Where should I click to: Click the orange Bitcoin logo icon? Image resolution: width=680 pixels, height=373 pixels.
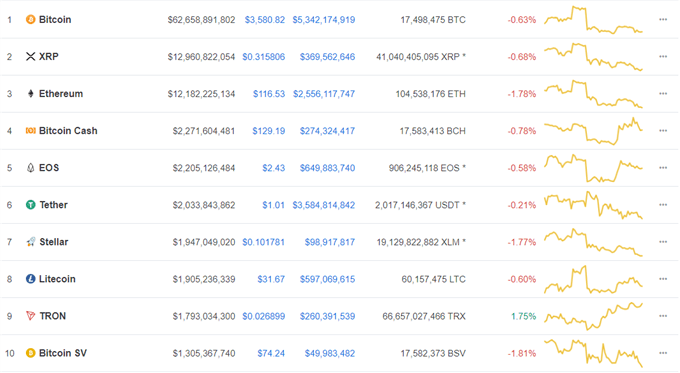(x=30, y=20)
